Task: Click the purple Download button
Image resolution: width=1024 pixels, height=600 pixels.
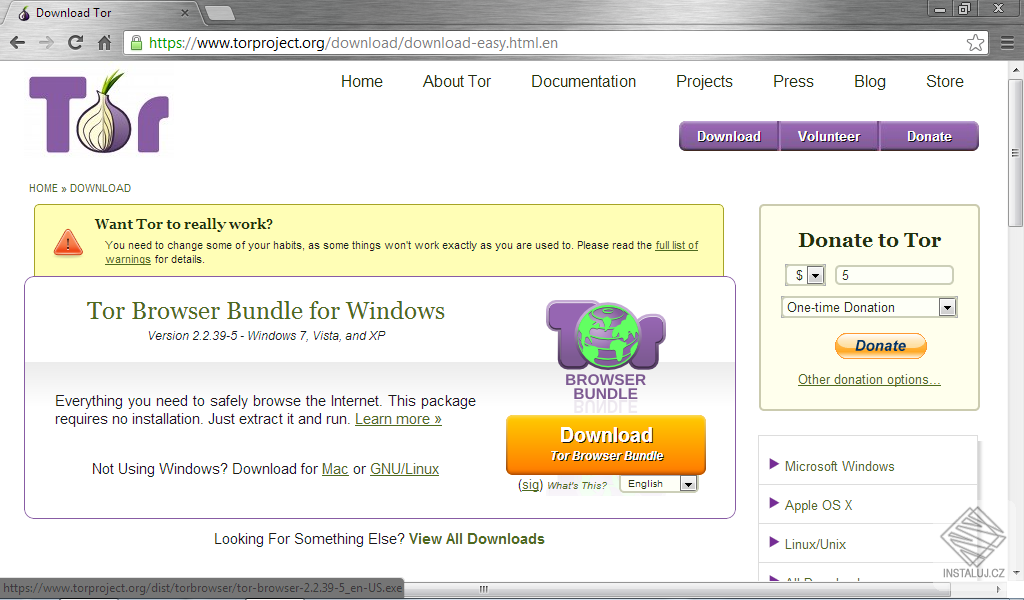Action: [729, 136]
